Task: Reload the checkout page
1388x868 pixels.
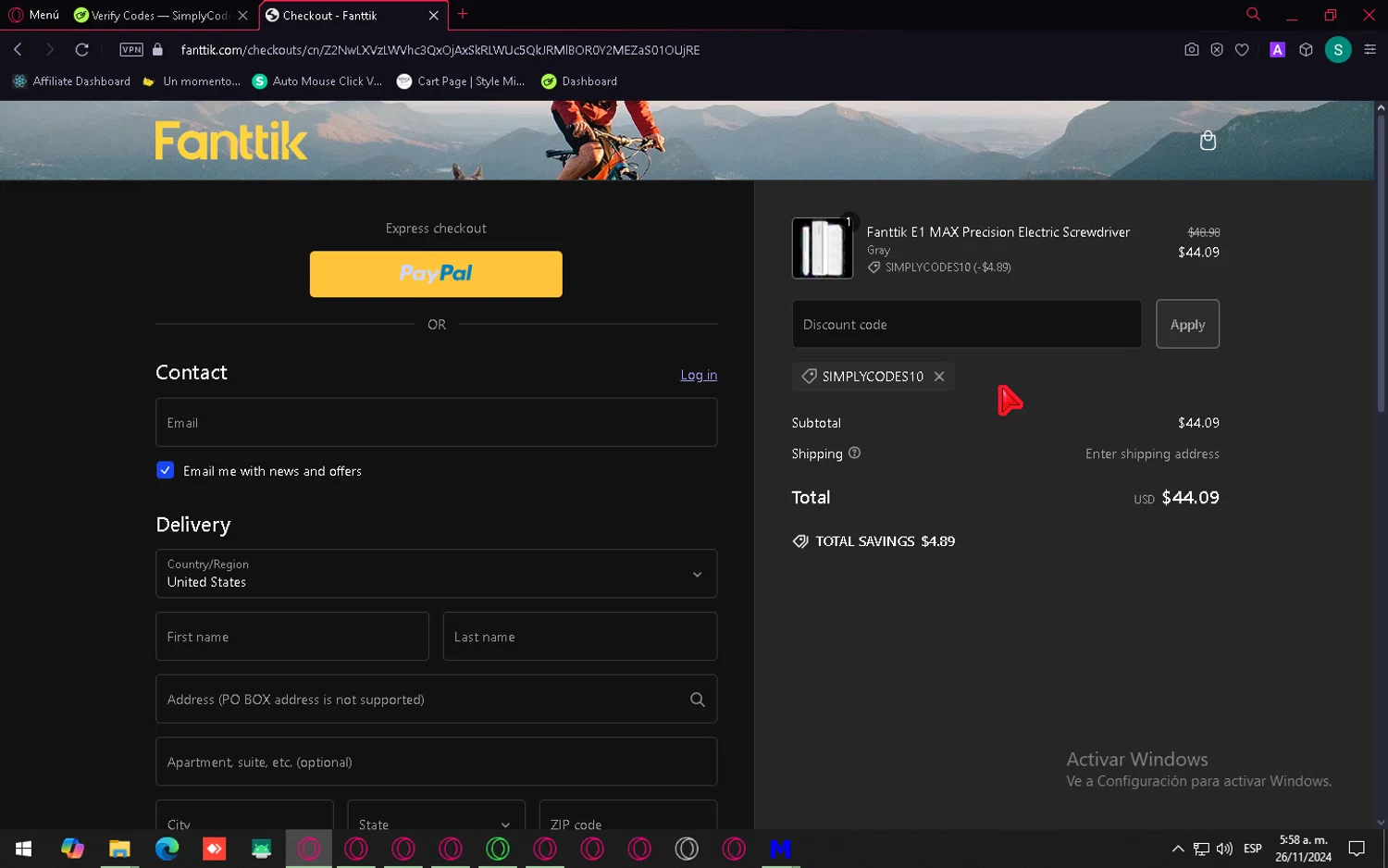Action: tap(82, 50)
